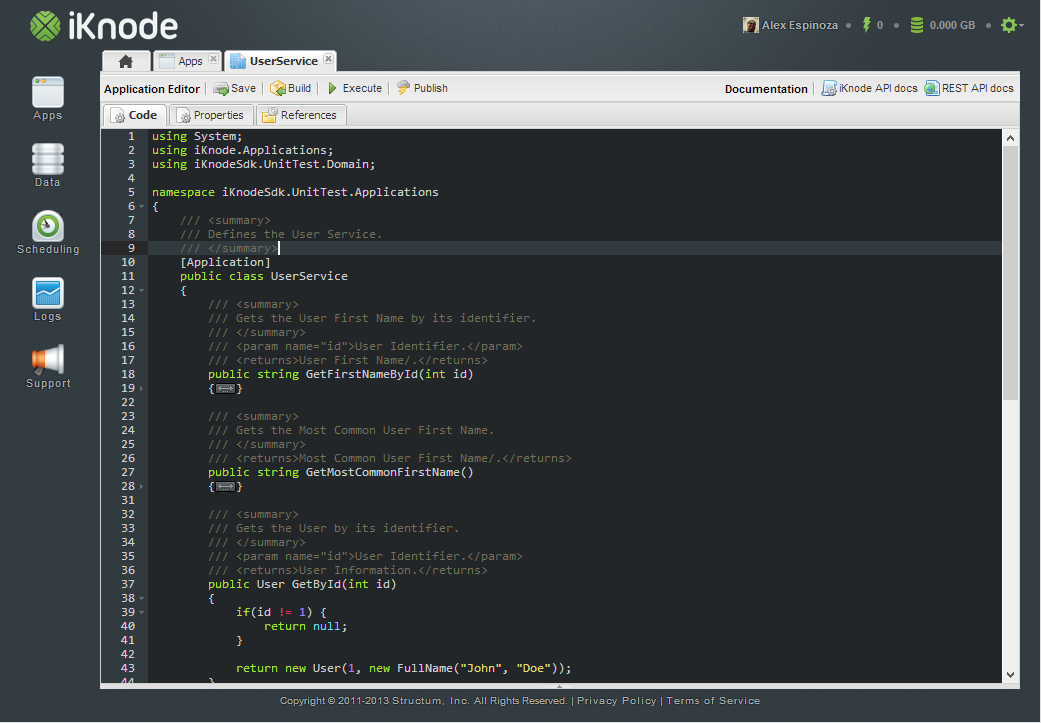This screenshot has width=1041, height=723.
Task: Publish the application
Action: 422,88
